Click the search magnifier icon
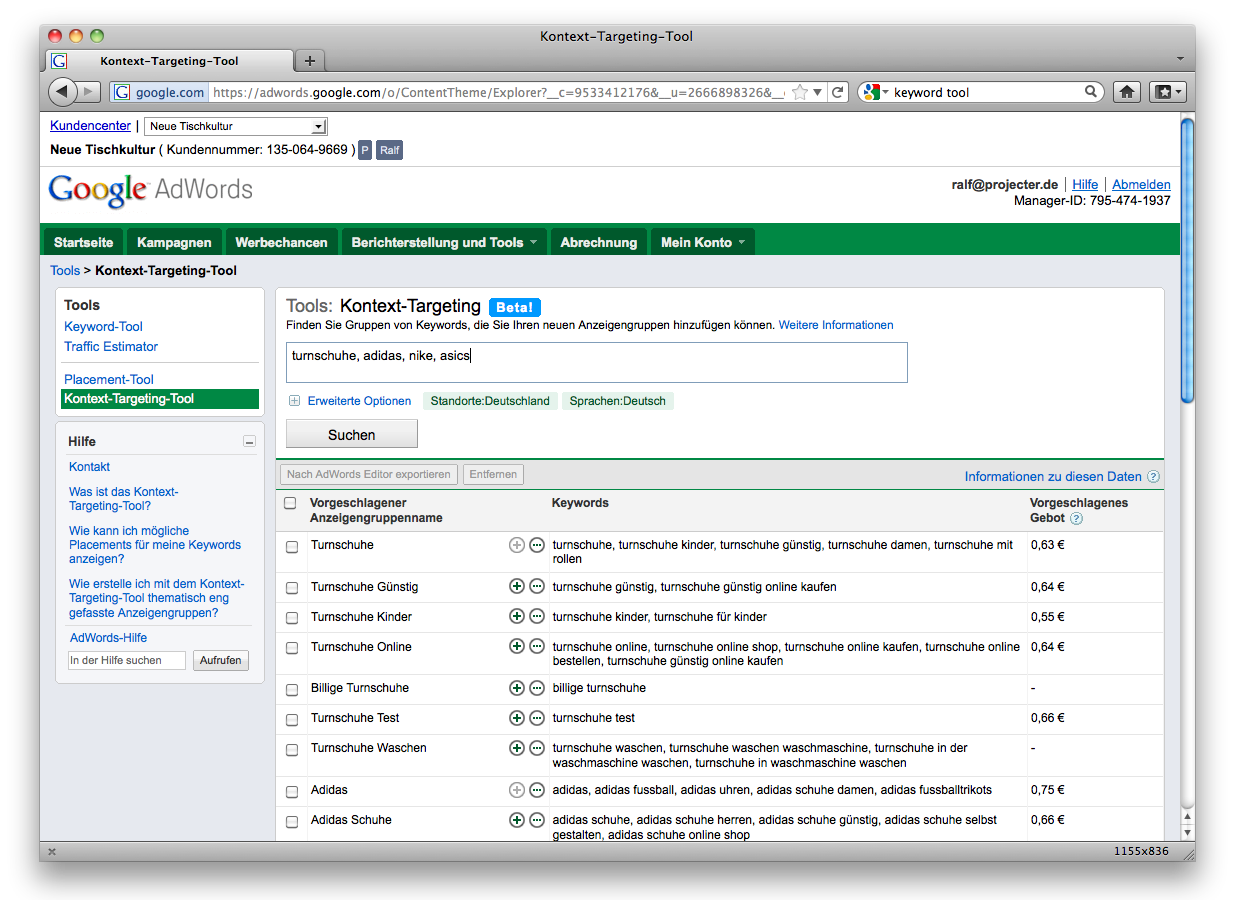The width and height of the screenshot is (1235, 900). (x=1091, y=92)
